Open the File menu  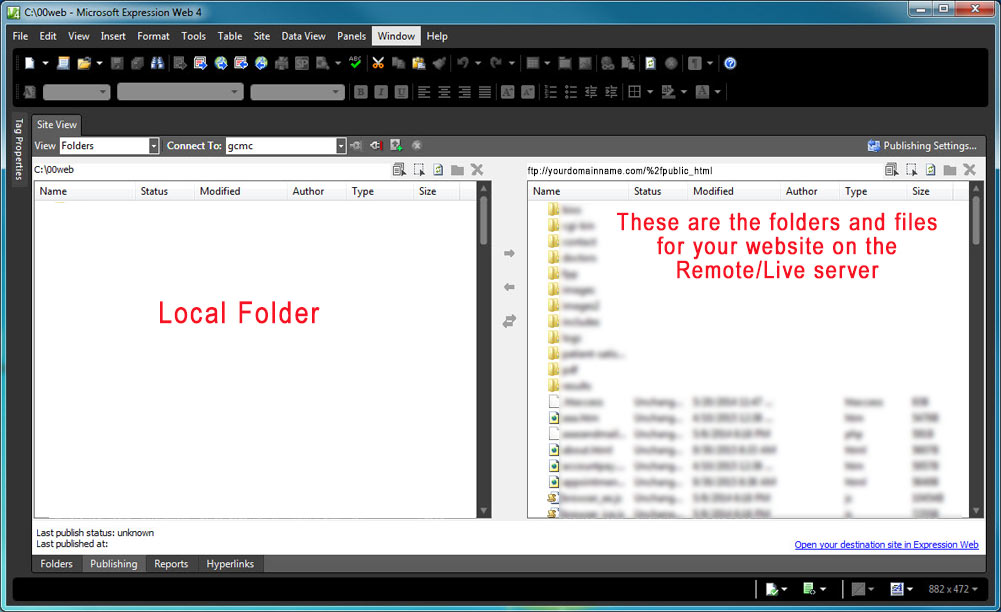[x=20, y=36]
